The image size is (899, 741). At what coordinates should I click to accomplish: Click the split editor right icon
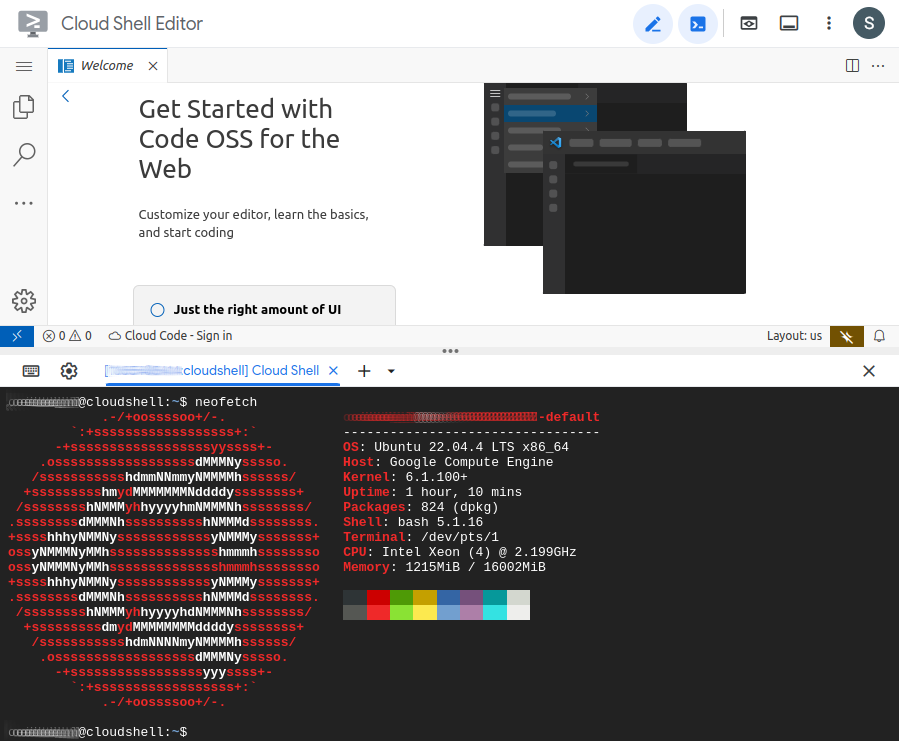(853, 66)
